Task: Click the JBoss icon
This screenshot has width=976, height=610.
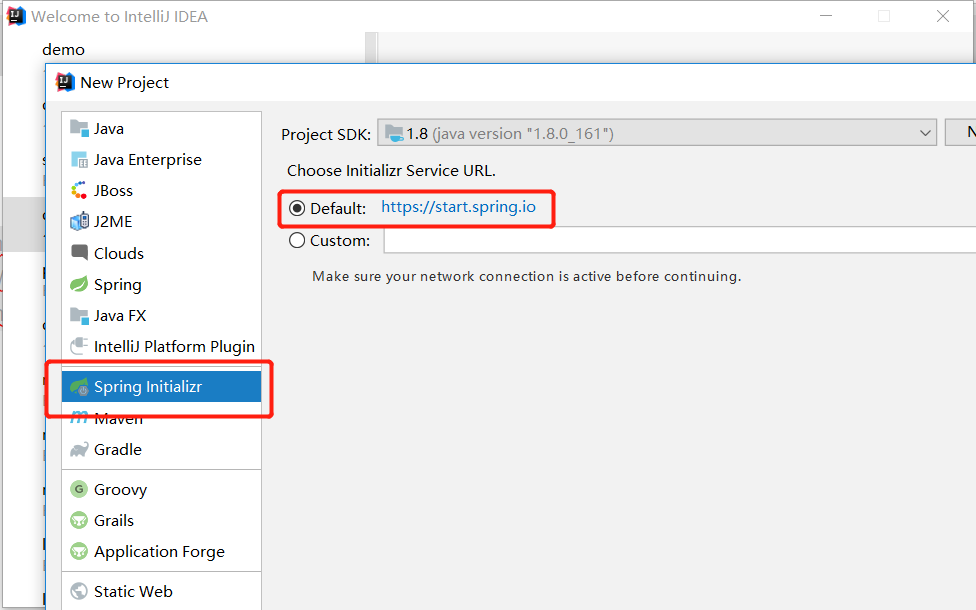Action: tap(79, 190)
